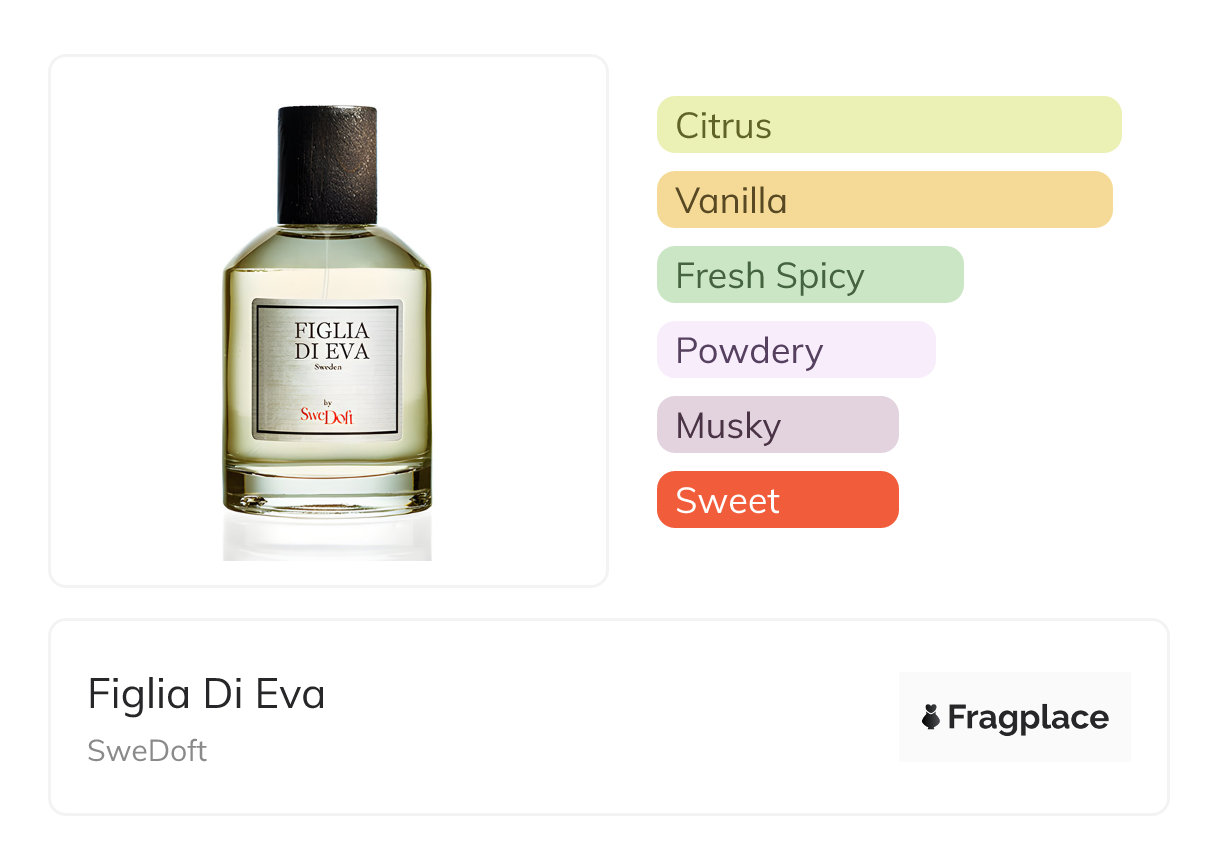Click the Fragplace brand name text
This screenshot has height=864, width=1218.
[1028, 718]
